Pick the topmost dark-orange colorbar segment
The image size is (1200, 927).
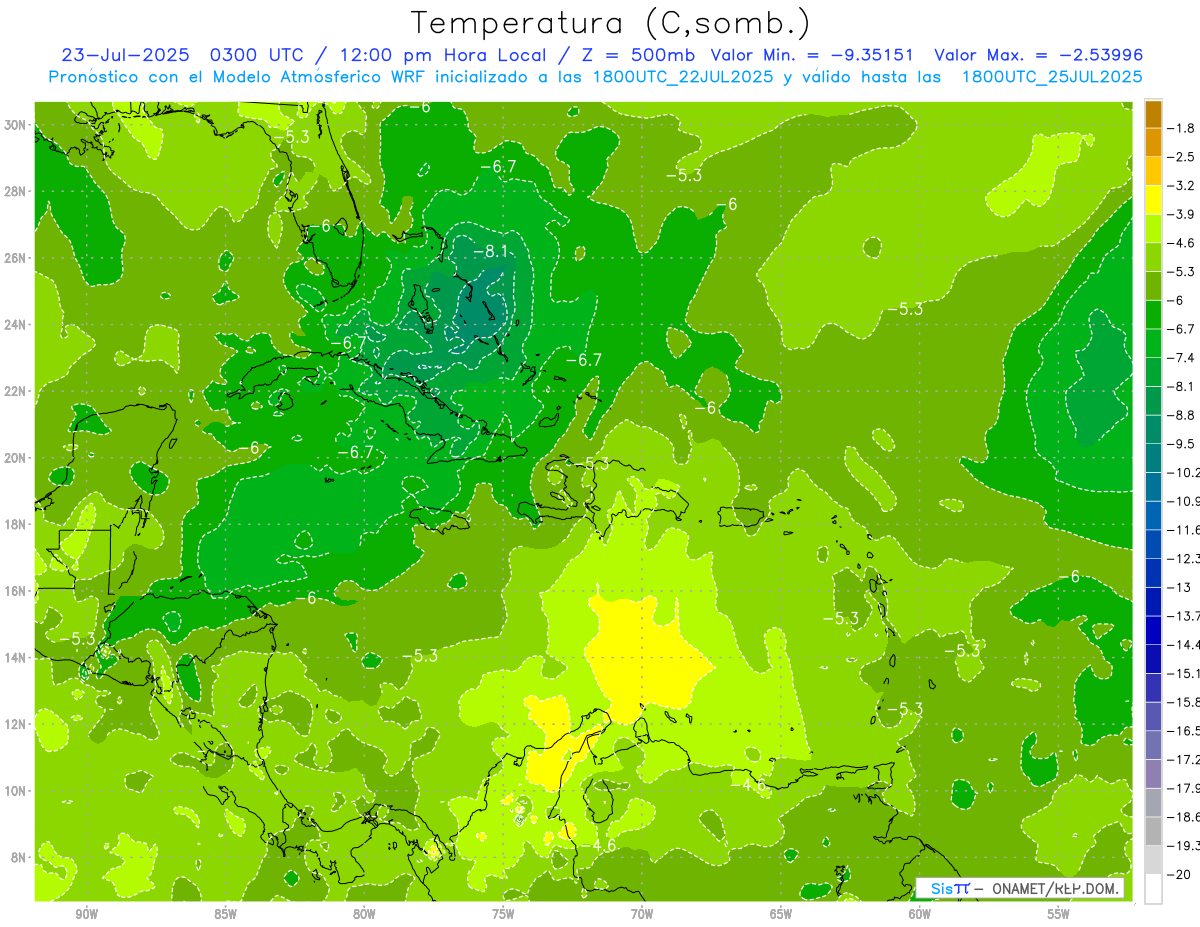(1153, 114)
